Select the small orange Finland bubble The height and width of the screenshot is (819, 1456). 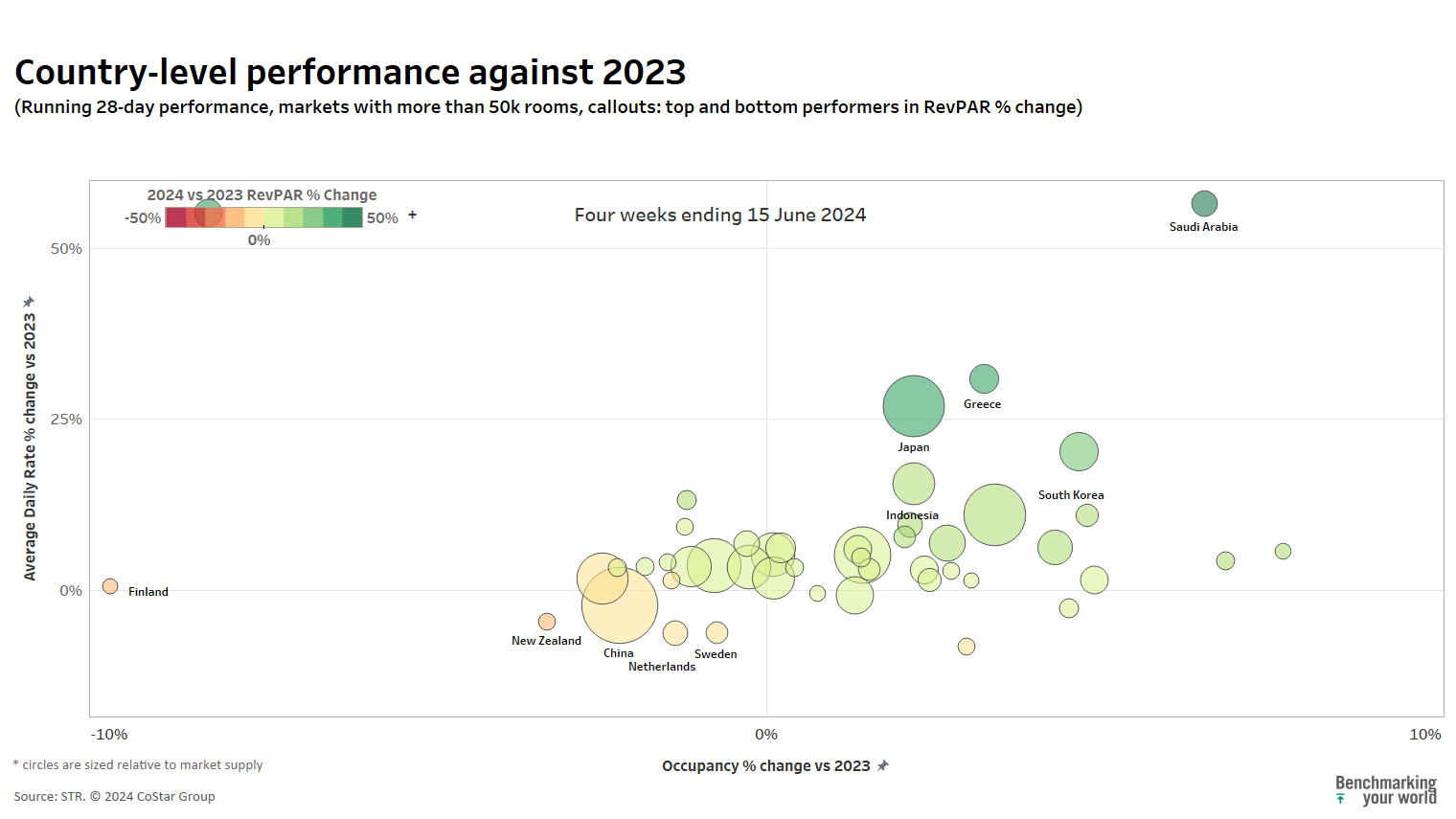pyautogui.click(x=110, y=586)
